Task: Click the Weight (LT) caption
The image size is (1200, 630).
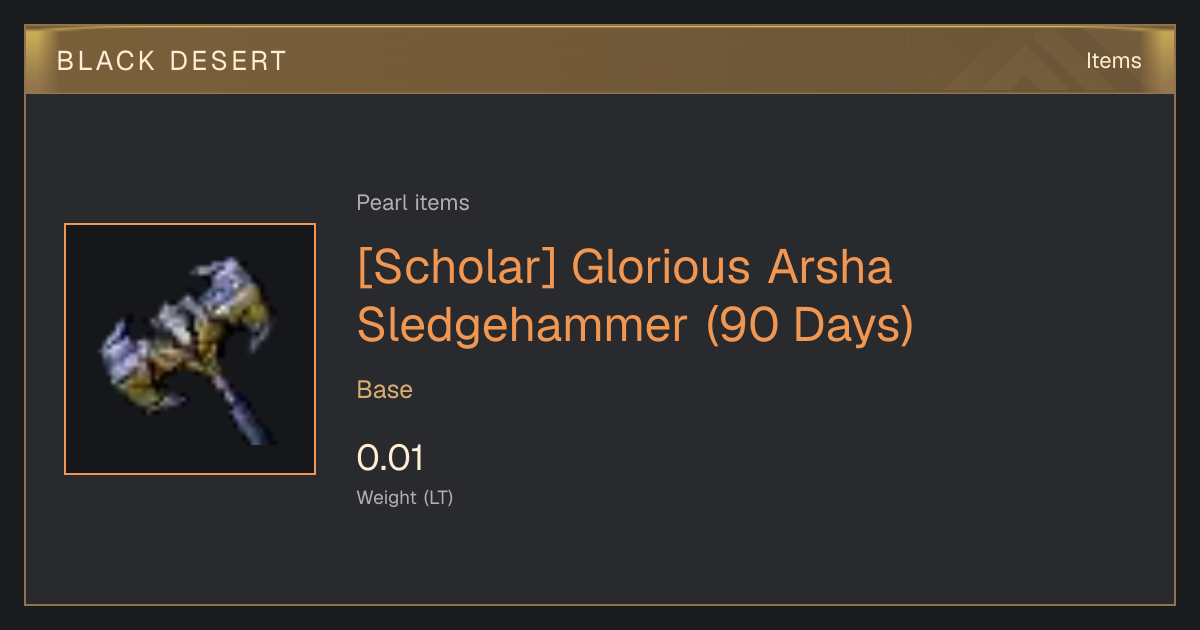Action: point(405,497)
